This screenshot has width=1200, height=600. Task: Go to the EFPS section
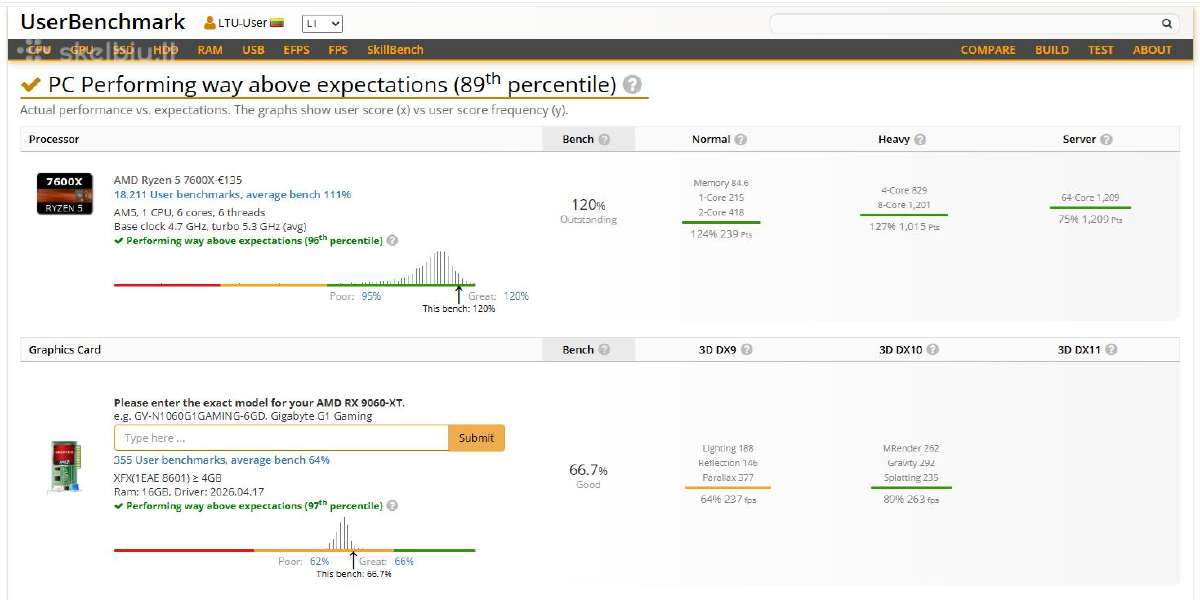pyautogui.click(x=297, y=50)
